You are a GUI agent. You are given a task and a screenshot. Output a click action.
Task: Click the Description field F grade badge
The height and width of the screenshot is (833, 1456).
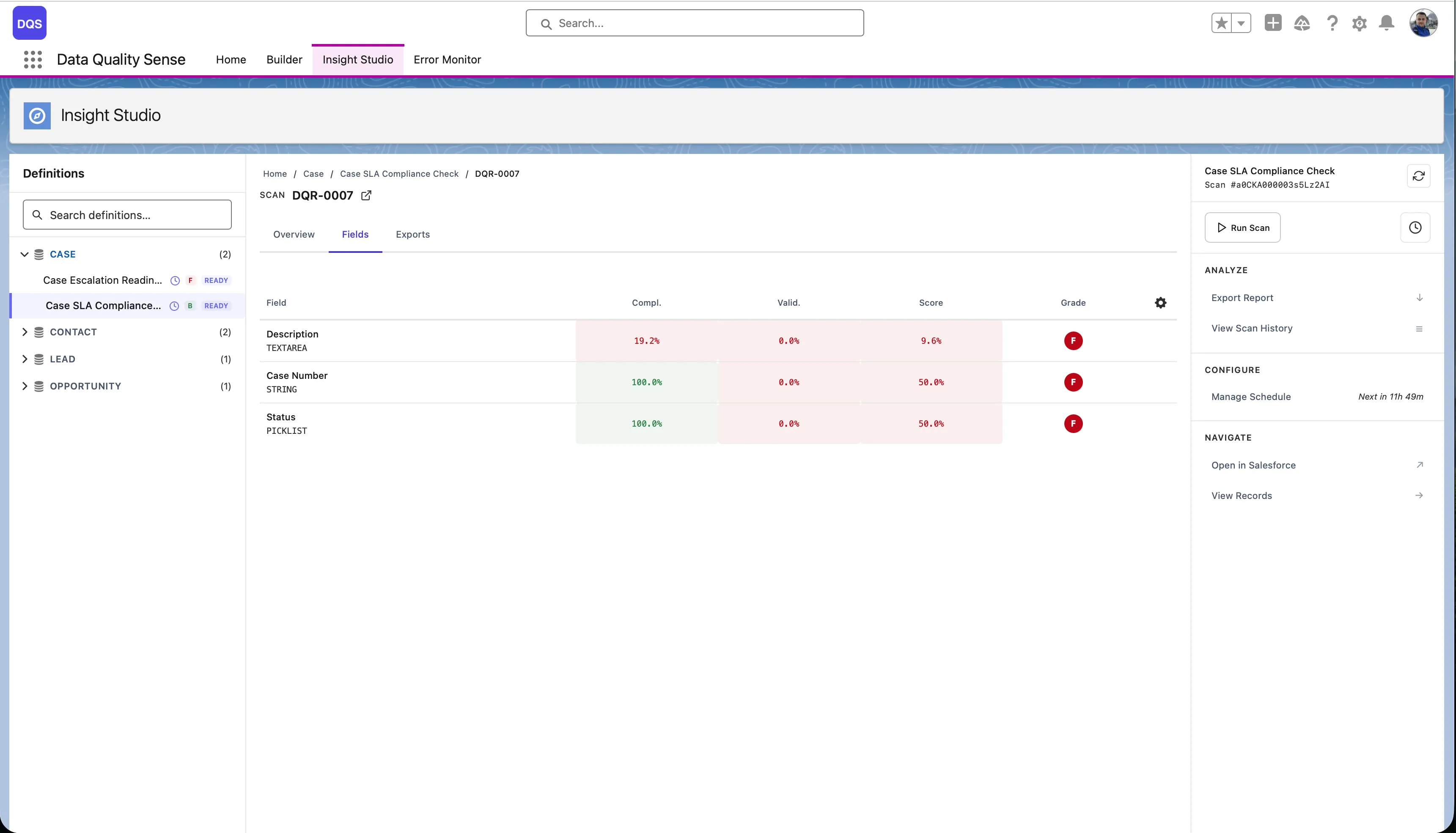1072,340
